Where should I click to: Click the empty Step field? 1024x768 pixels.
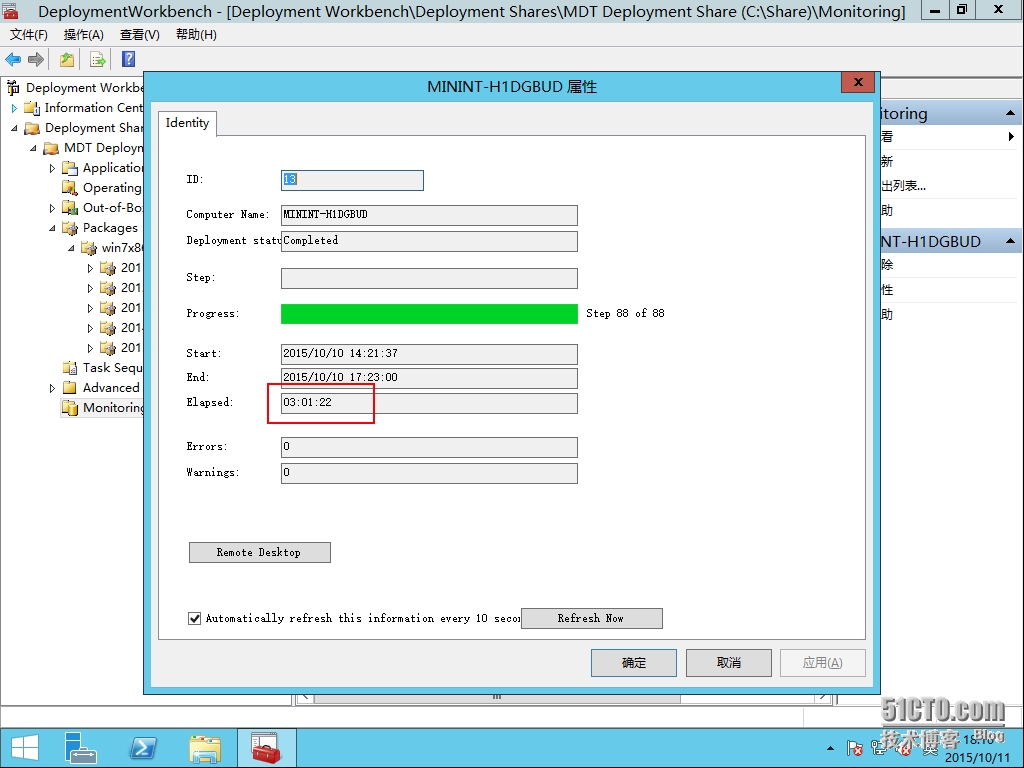pos(429,278)
